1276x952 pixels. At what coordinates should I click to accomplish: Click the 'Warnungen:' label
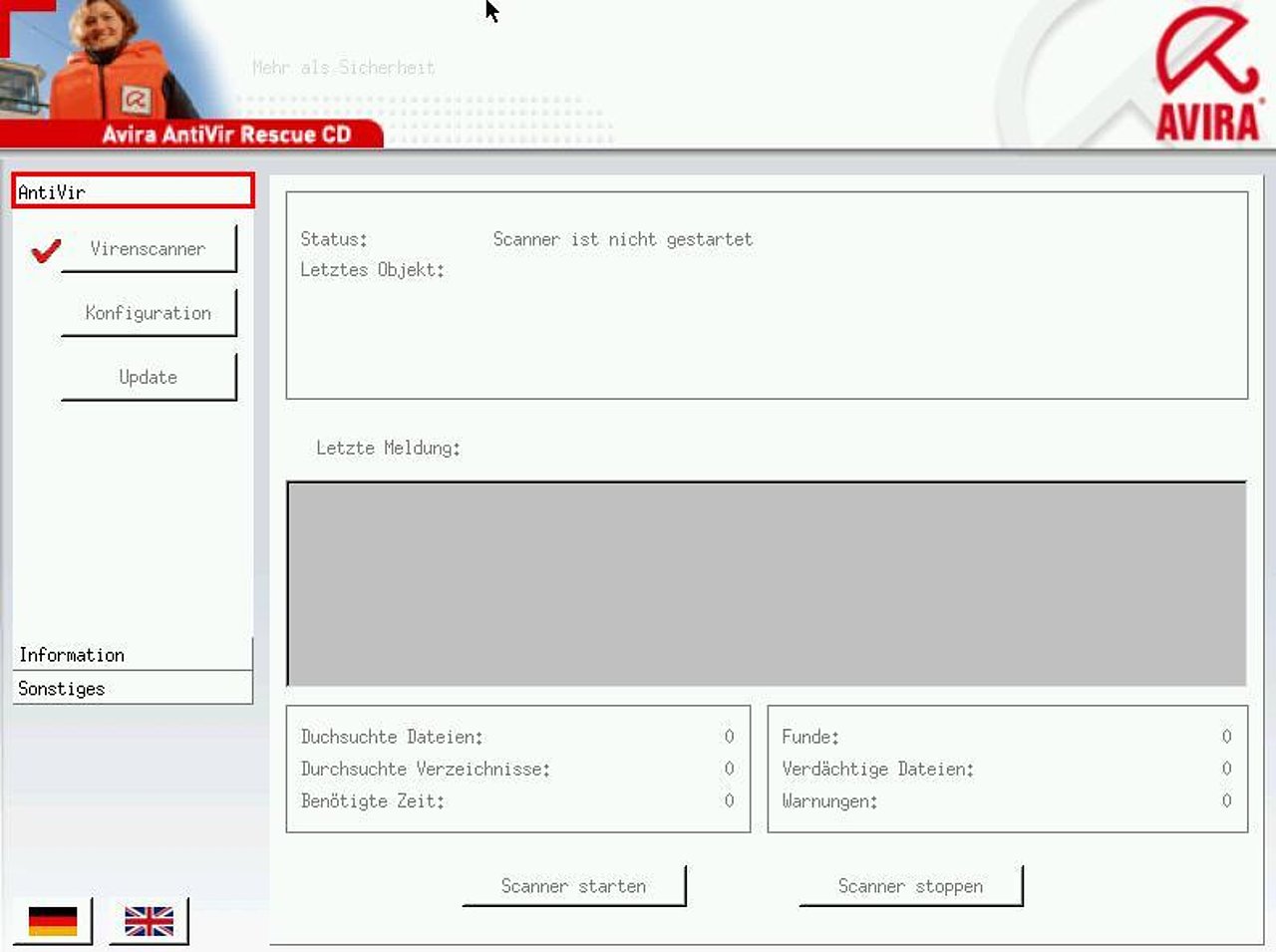point(829,801)
